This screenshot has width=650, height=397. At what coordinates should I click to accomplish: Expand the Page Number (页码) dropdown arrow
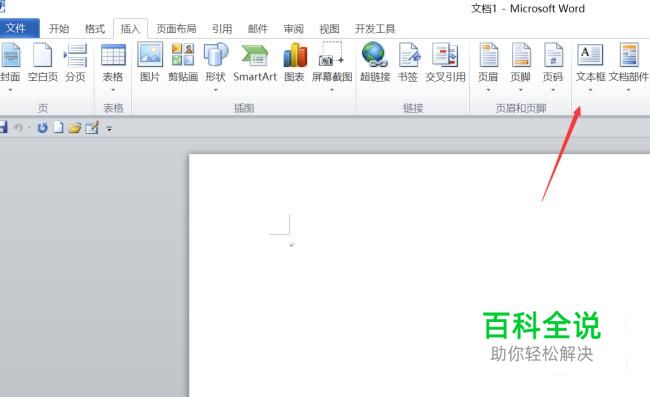click(553, 90)
